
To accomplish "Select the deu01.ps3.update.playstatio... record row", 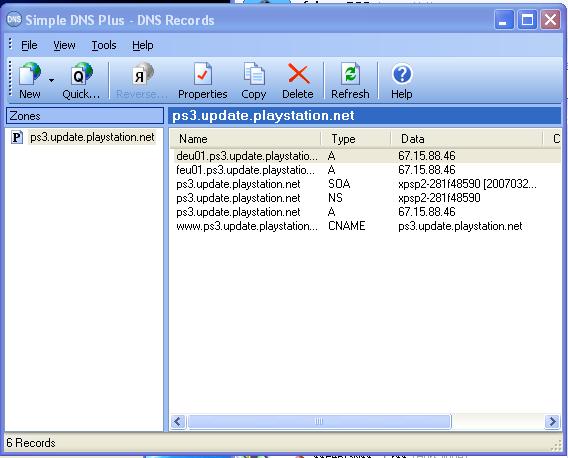I will click(x=366, y=156).
